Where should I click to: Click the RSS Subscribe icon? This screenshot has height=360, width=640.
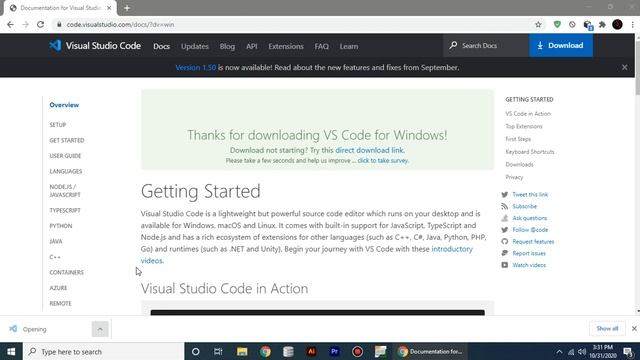[x=505, y=207]
